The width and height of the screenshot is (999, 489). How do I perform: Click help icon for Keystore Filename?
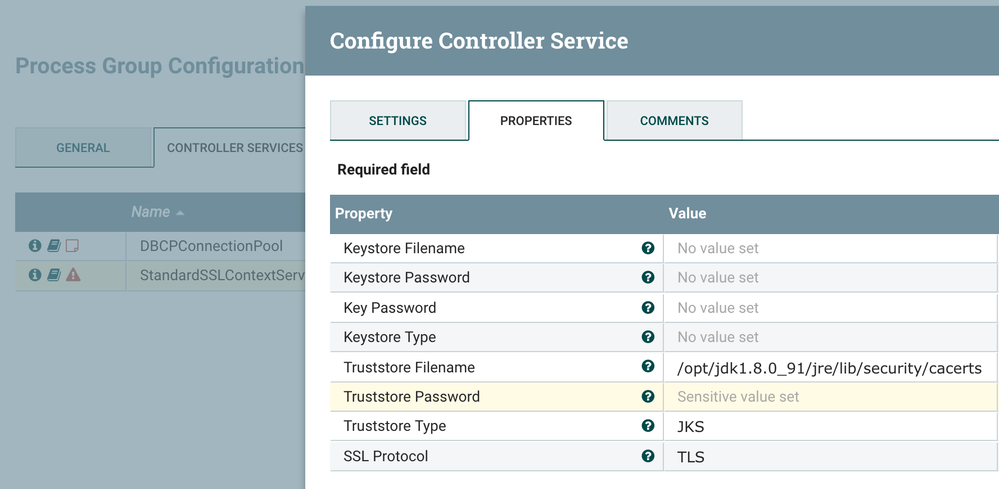[648, 248]
